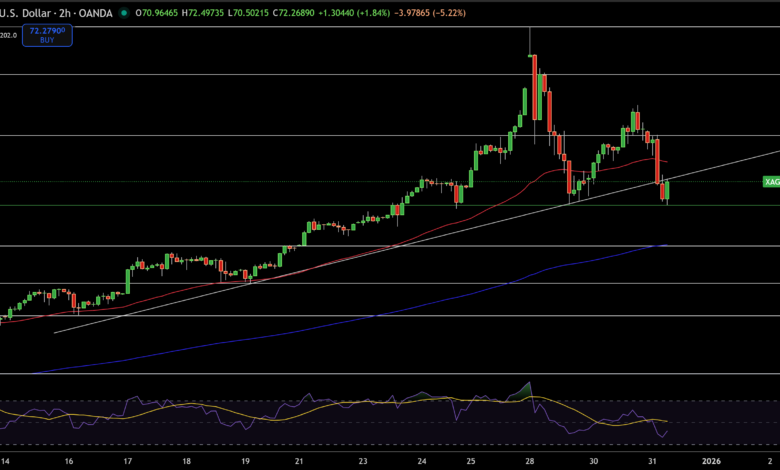The height and width of the screenshot is (470, 780).
Task: Click the 21 date label on time axis
Action: point(299,461)
